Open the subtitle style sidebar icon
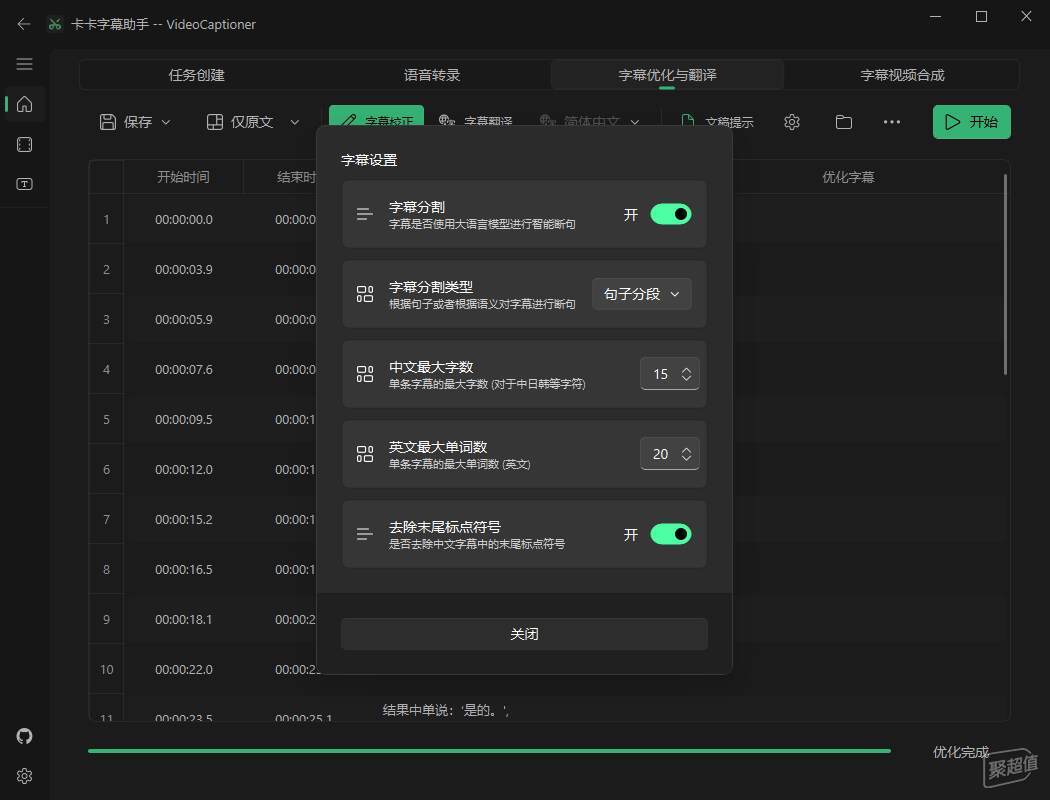 coord(25,184)
